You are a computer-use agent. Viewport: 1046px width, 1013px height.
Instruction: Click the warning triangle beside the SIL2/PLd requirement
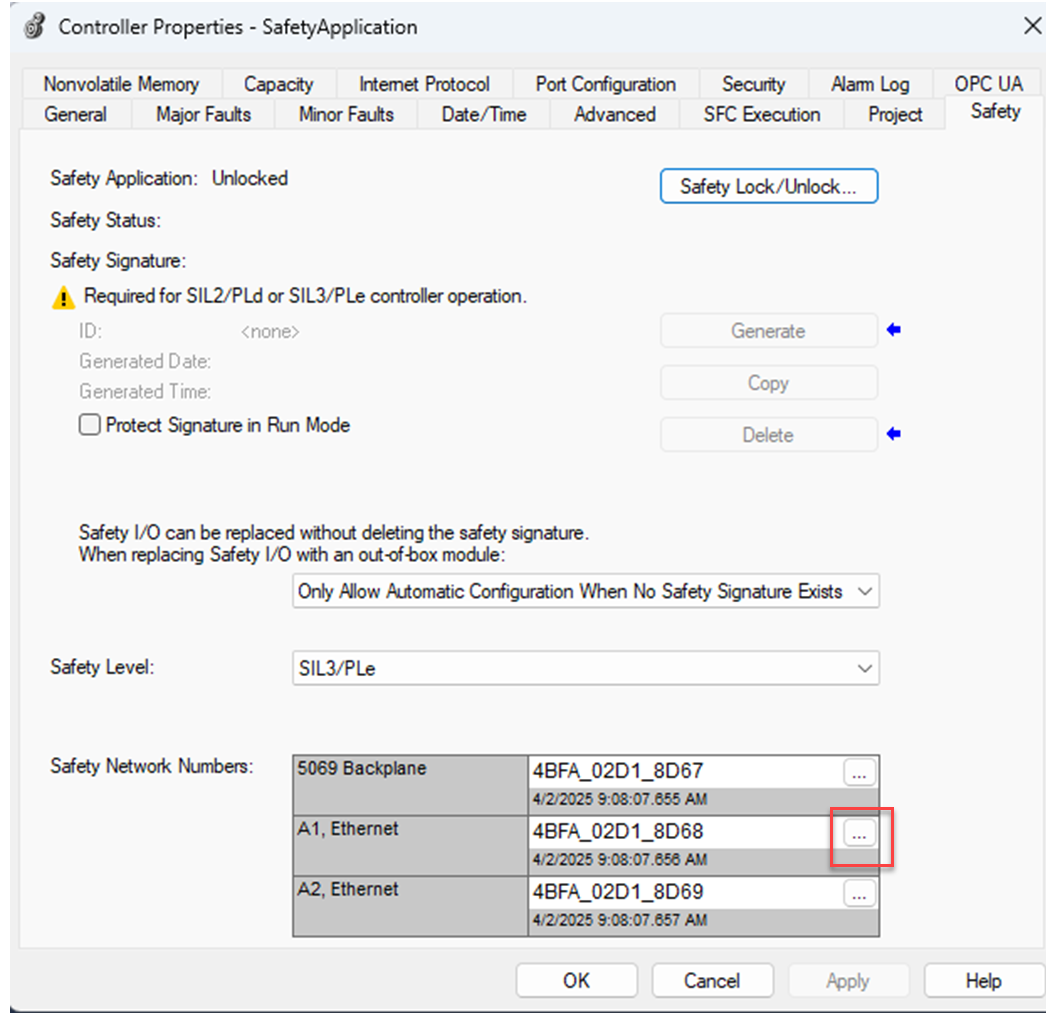(62, 298)
